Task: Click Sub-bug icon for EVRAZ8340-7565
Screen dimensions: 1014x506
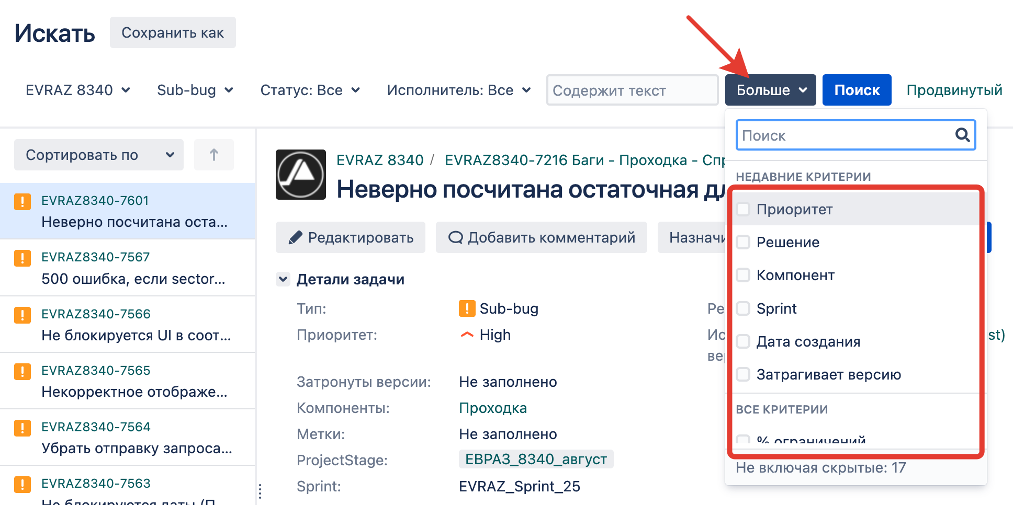Action: (23, 371)
